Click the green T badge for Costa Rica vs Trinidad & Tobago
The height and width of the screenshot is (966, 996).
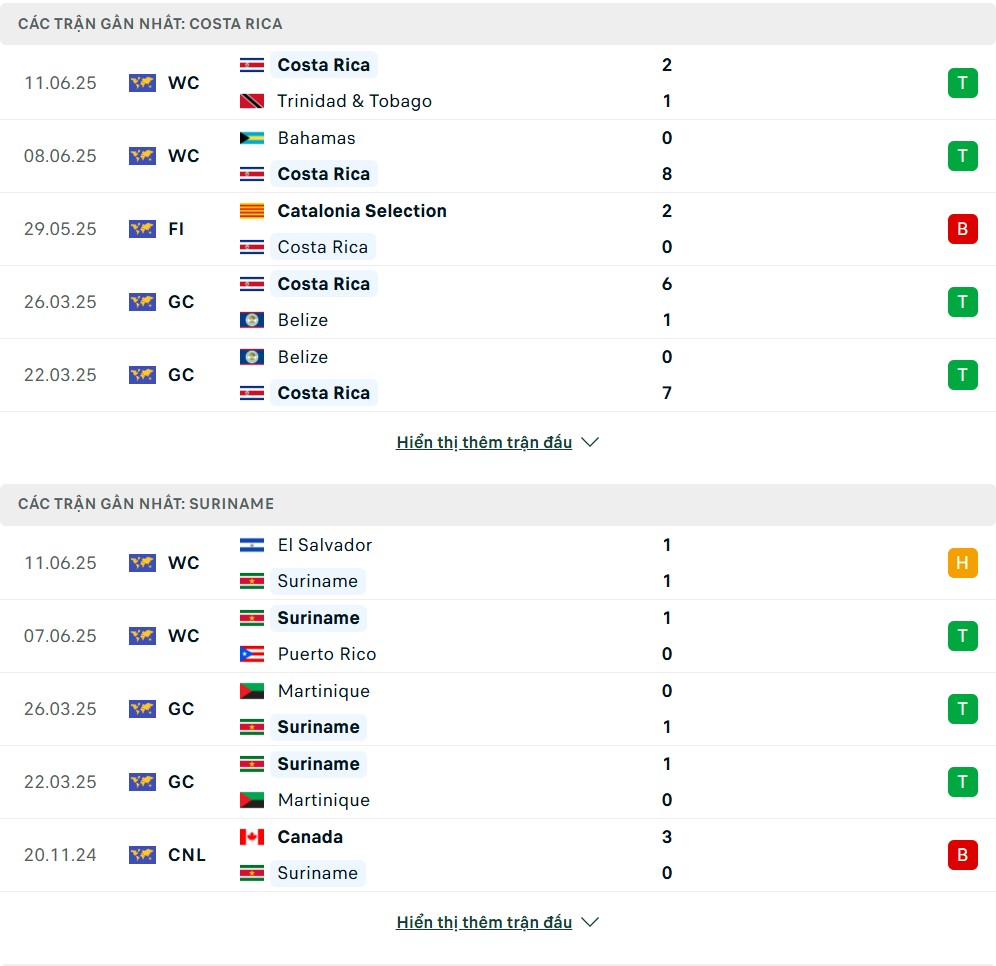[x=962, y=83]
